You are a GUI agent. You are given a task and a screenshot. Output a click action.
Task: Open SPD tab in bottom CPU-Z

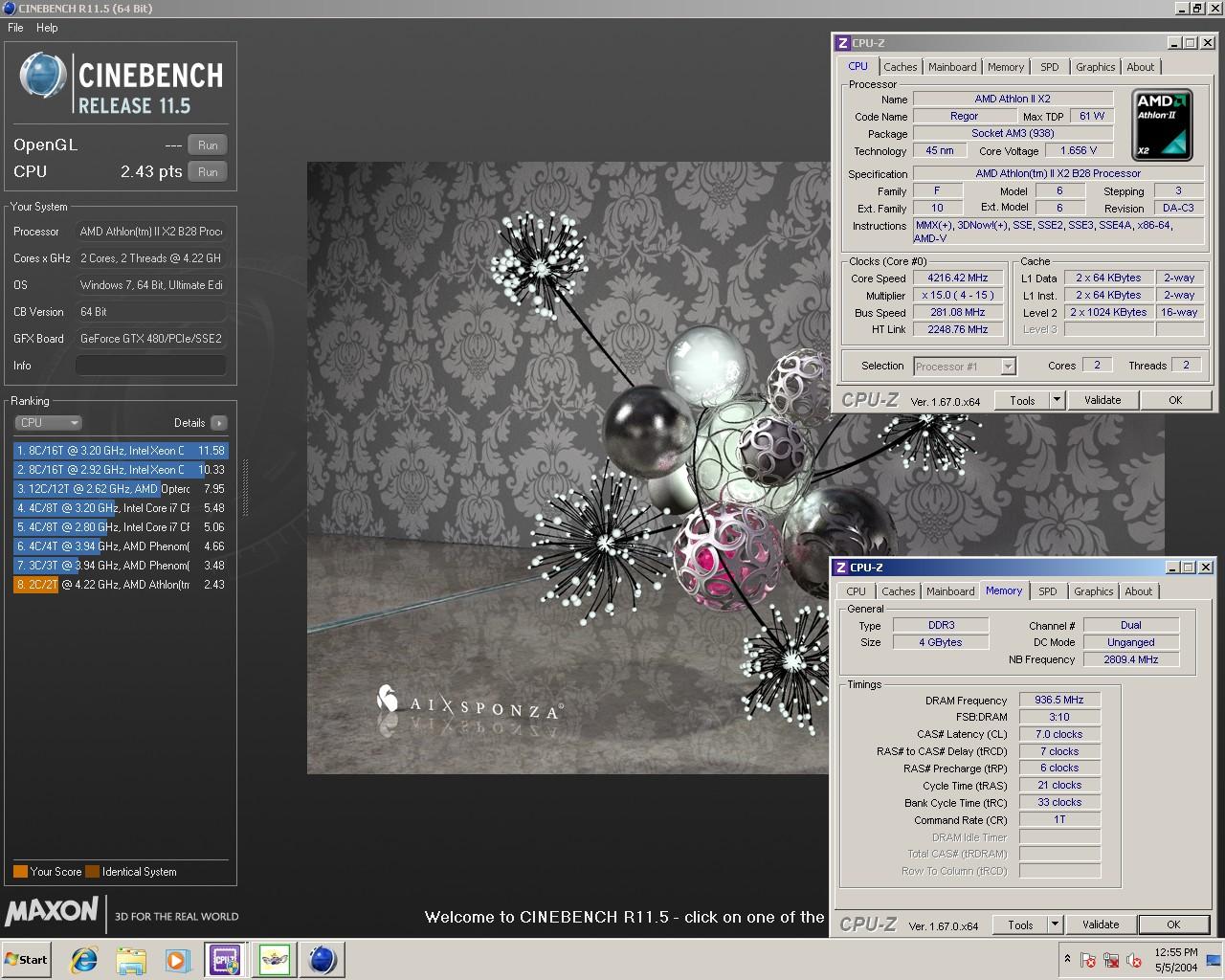(x=1048, y=591)
